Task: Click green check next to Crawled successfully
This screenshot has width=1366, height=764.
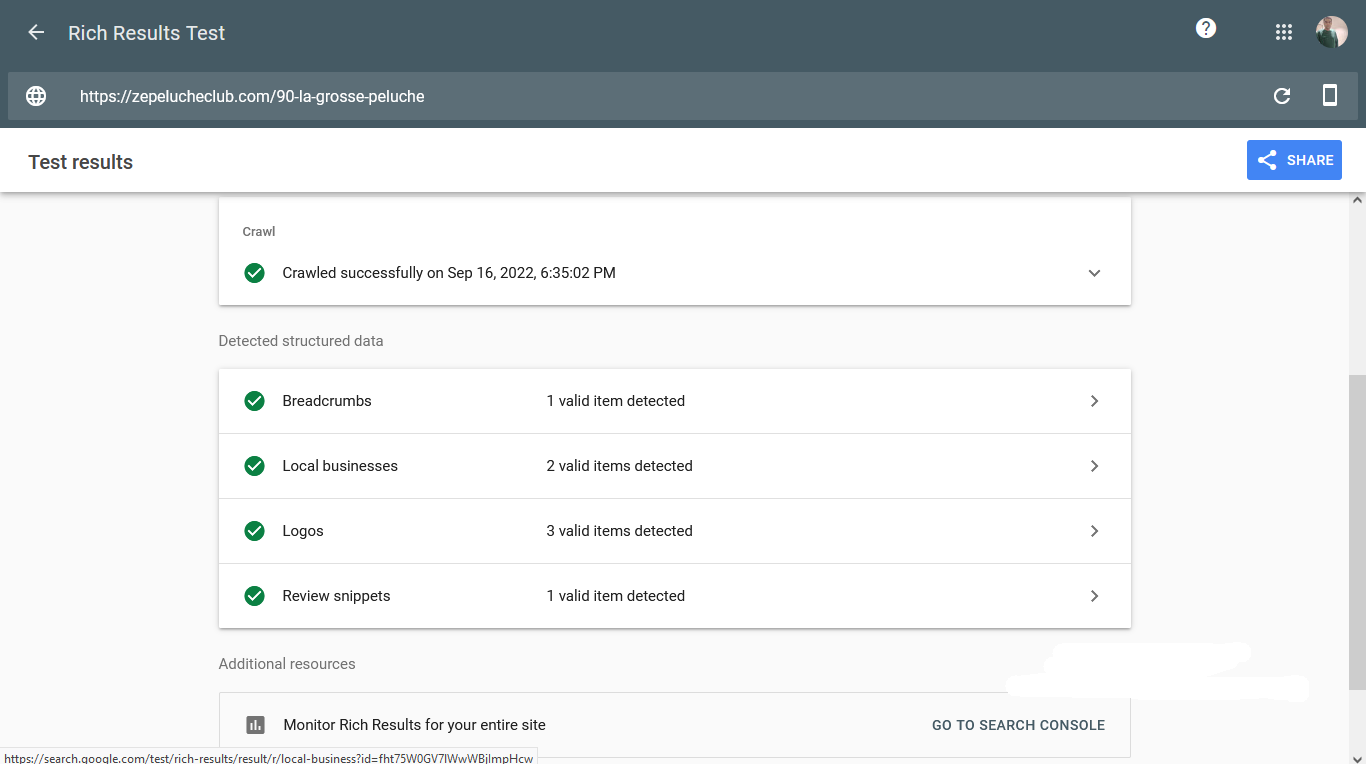Action: (255, 273)
